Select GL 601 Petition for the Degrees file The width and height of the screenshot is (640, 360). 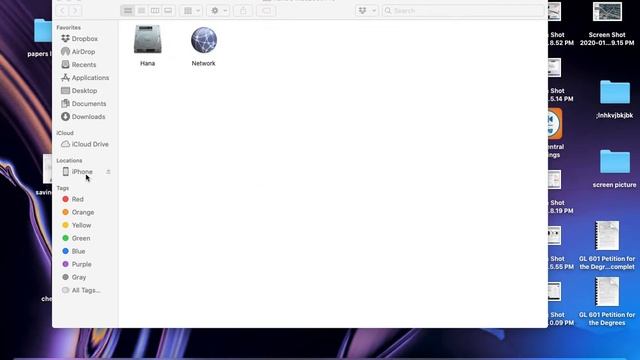tap(607, 291)
